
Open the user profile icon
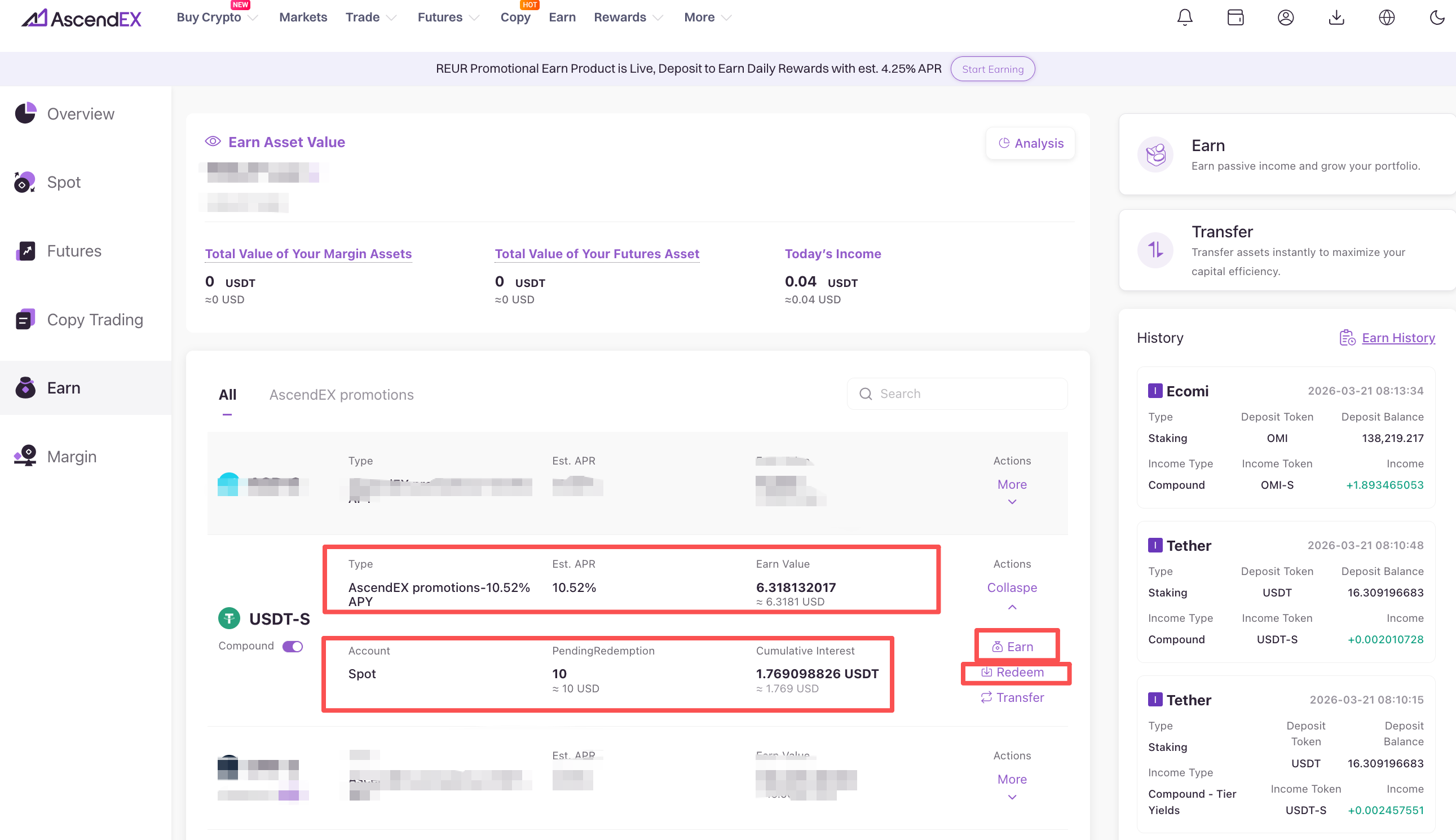pyautogui.click(x=1285, y=17)
